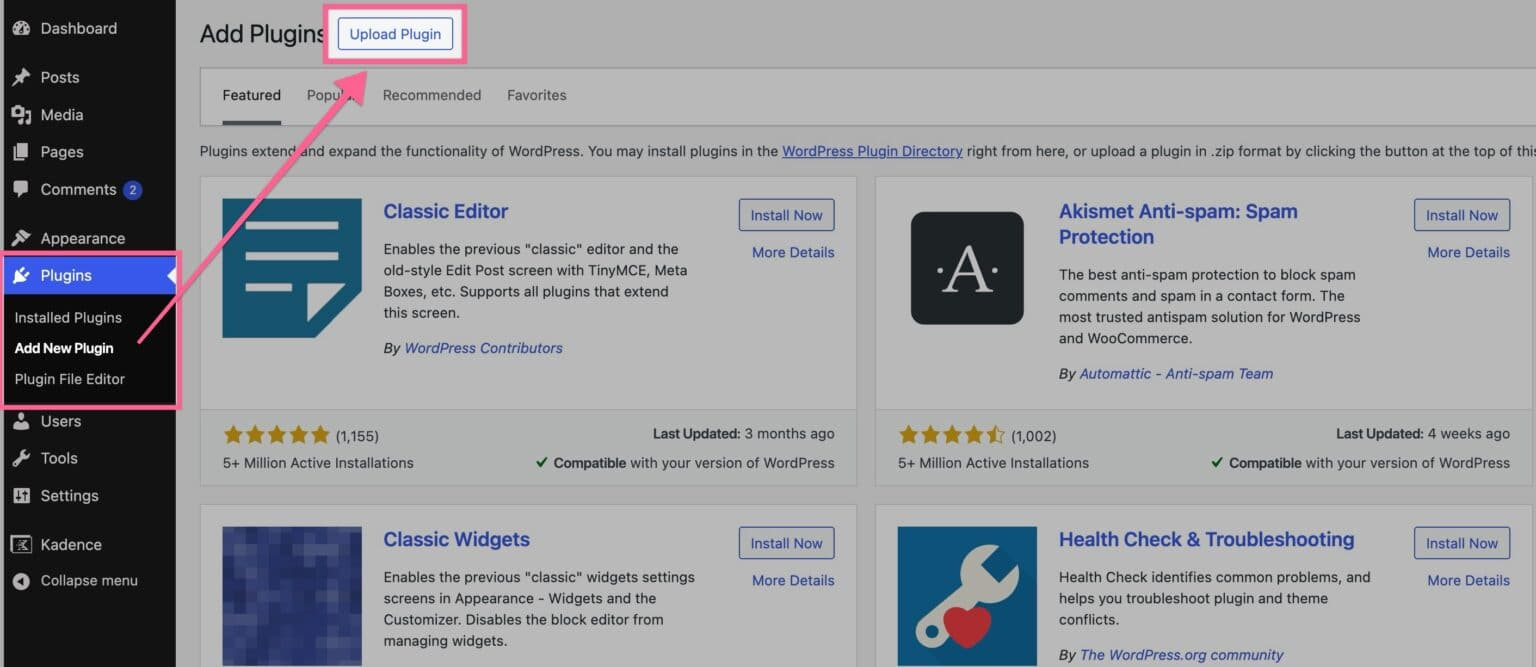Install the Classic Editor plugin
The height and width of the screenshot is (667, 1536).
pyautogui.click(x=786, y=215)
